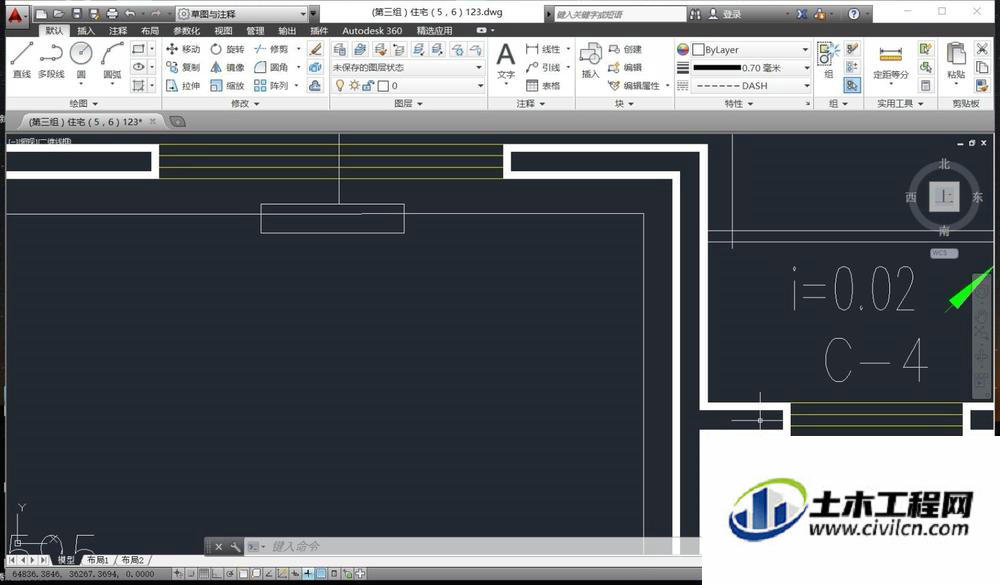
Task: Switch to the 视图 (View) ribbon tab
Action: (x=223, y=31)
